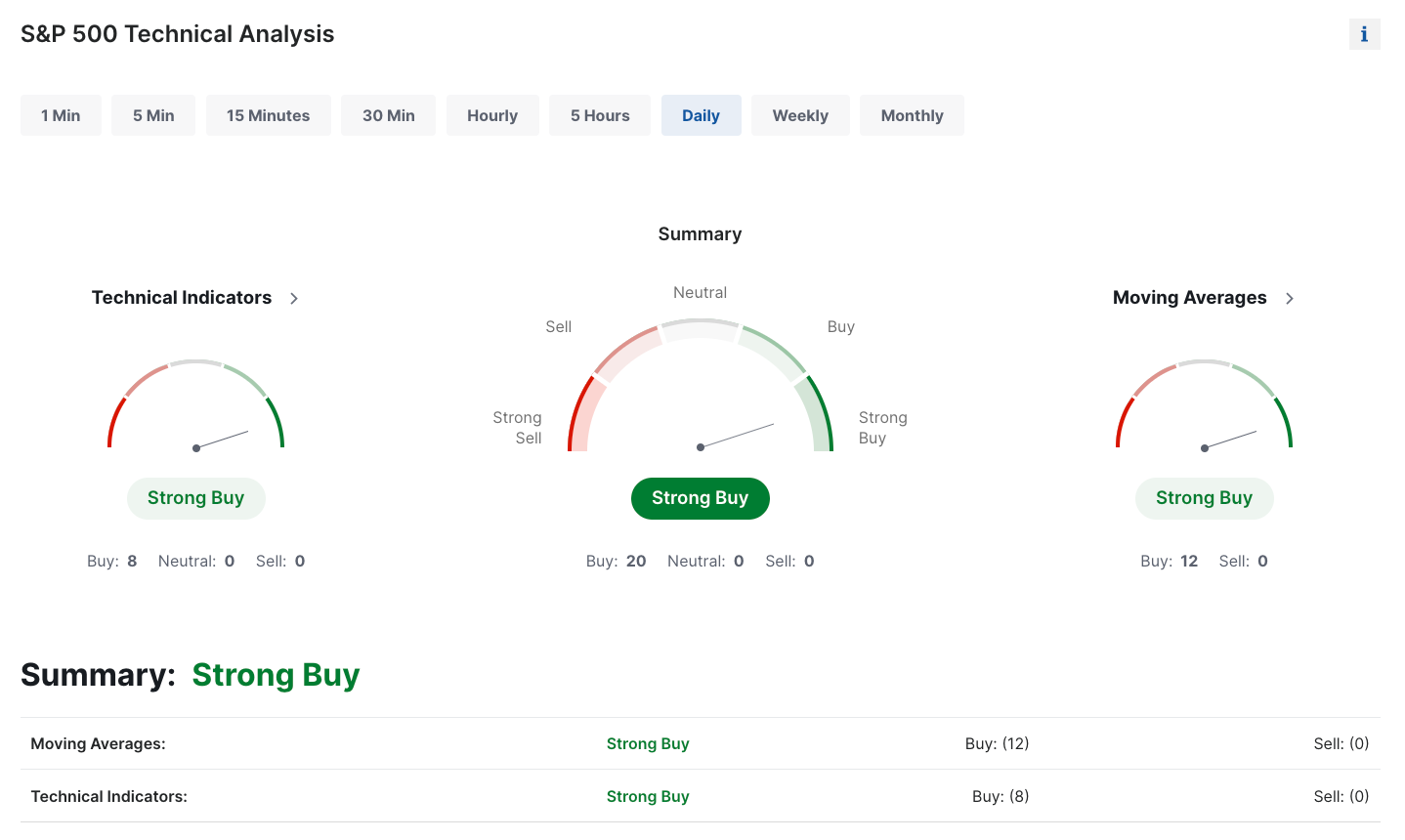
Task: Click Strong Buy badge under Moving Averages gauge
Action: tap(1205, 498)
